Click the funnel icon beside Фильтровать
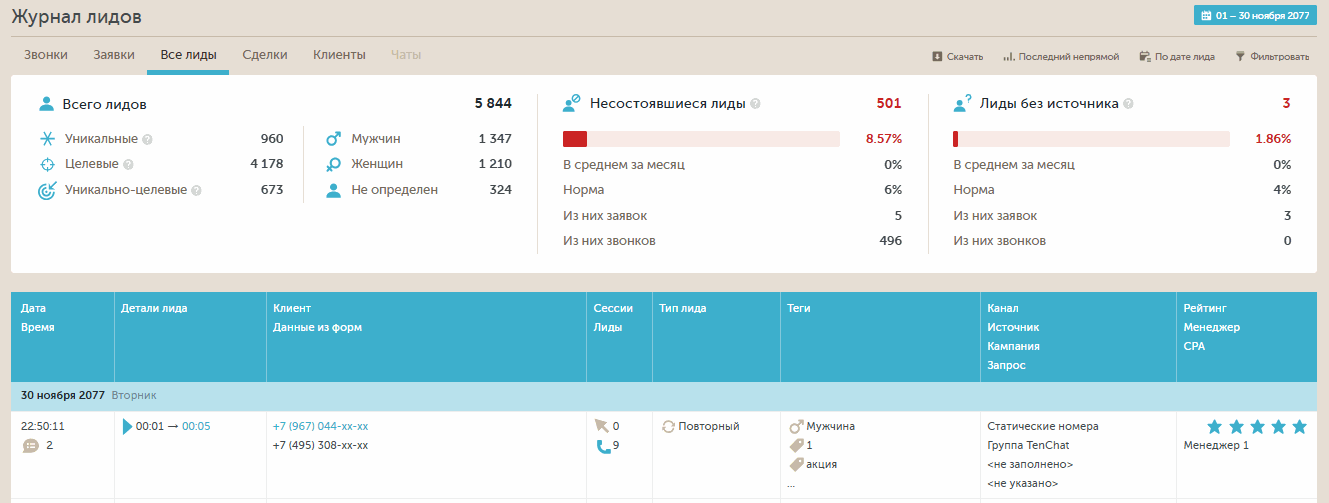 click(x=1240, y=56)
